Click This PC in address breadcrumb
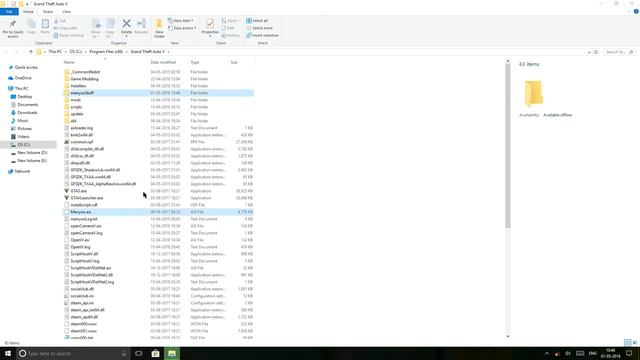640x360 pixels. (55, 52)
